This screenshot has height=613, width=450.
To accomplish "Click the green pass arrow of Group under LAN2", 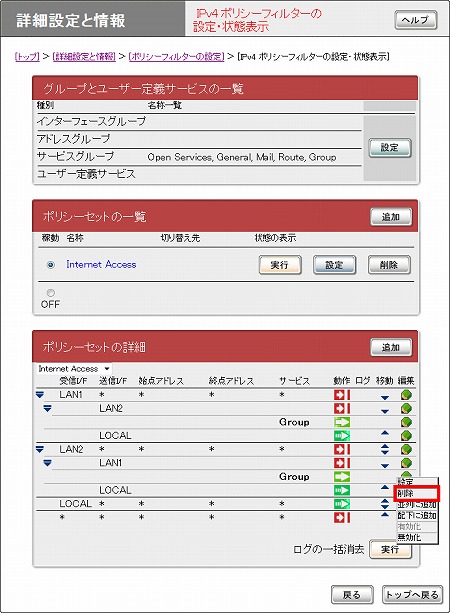I will (x=342, y=477).
